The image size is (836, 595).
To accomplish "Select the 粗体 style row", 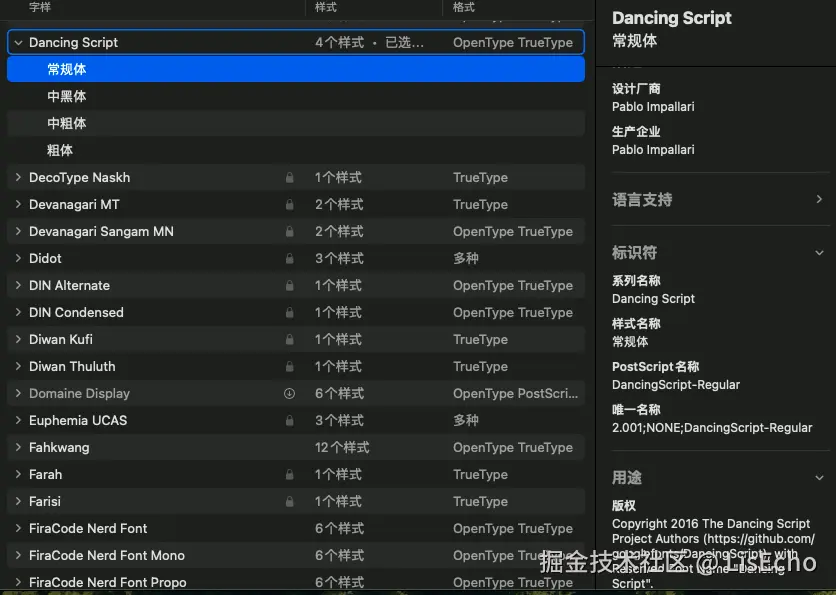I will [296, 150].
